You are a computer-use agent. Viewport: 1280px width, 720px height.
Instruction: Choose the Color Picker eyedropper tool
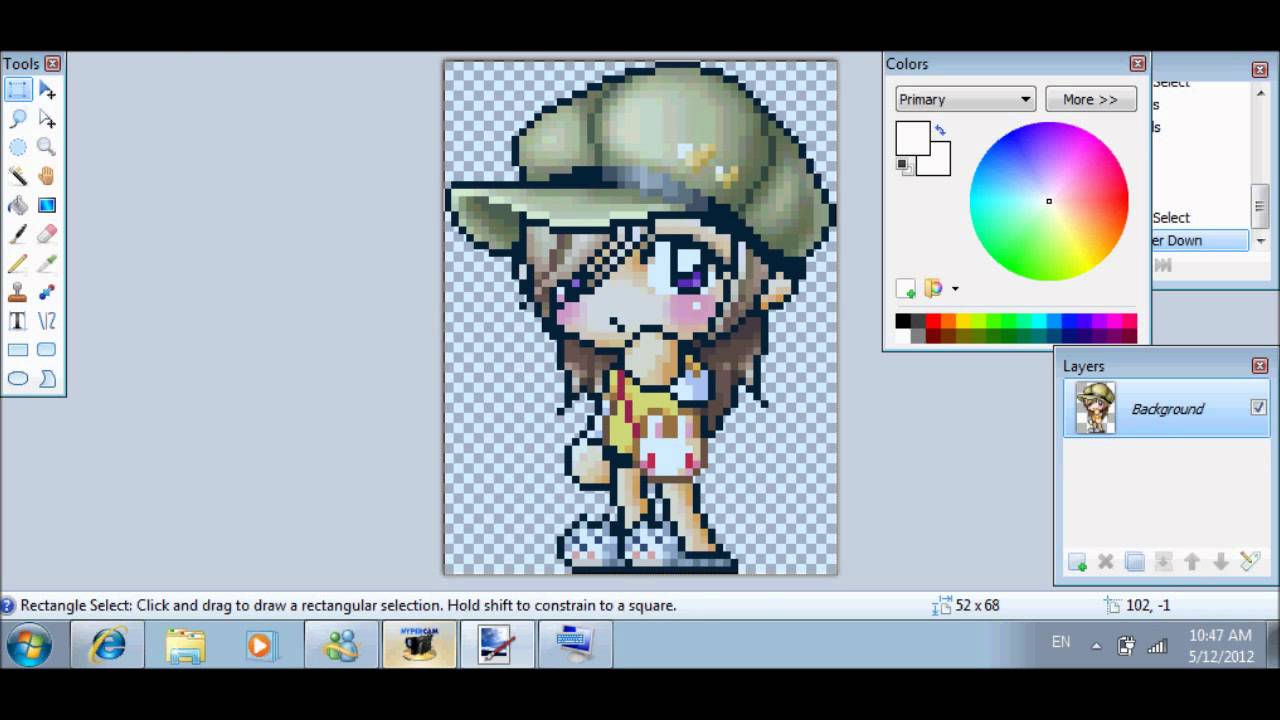(x=47, y=263)
